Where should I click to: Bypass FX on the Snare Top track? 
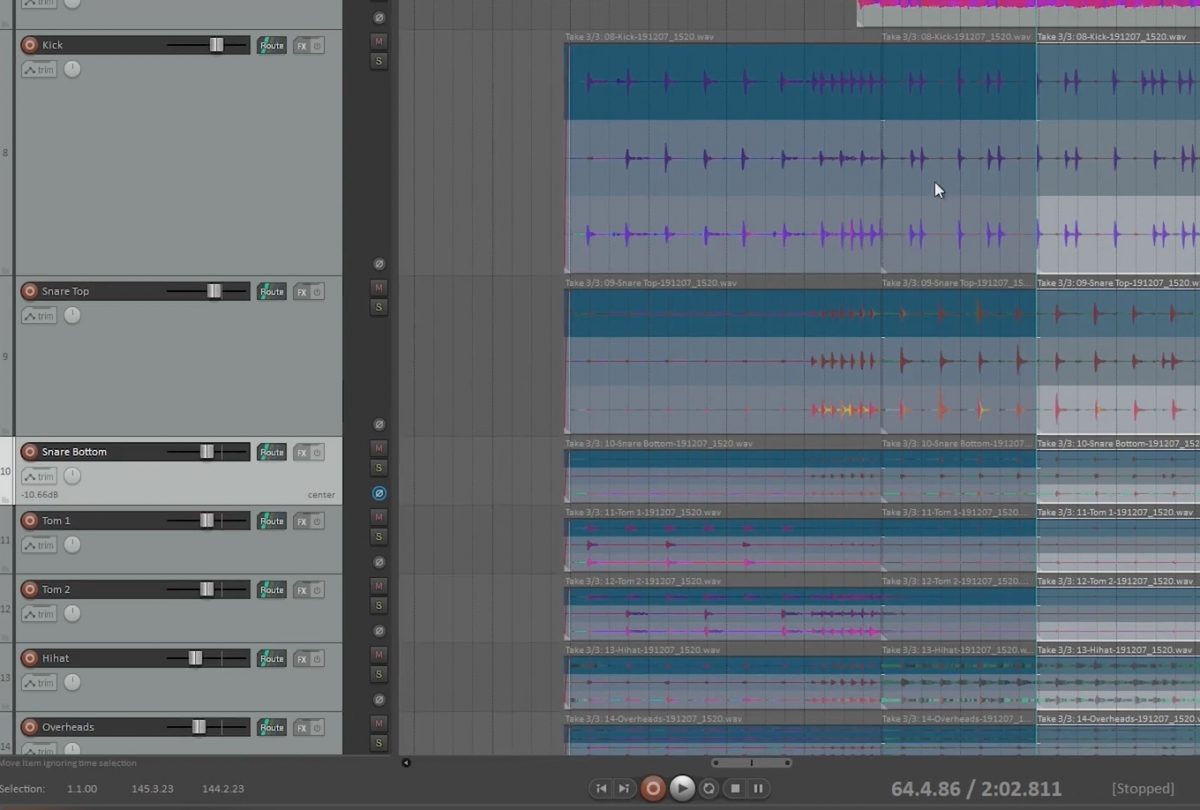click(x=317, y=292)
